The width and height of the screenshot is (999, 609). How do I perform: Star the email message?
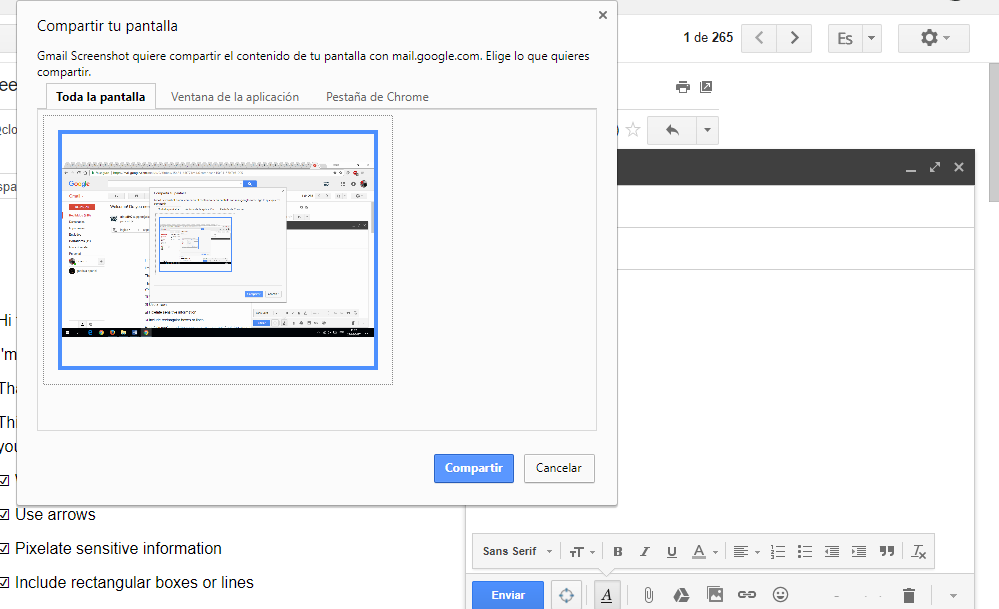click(633, 130)
